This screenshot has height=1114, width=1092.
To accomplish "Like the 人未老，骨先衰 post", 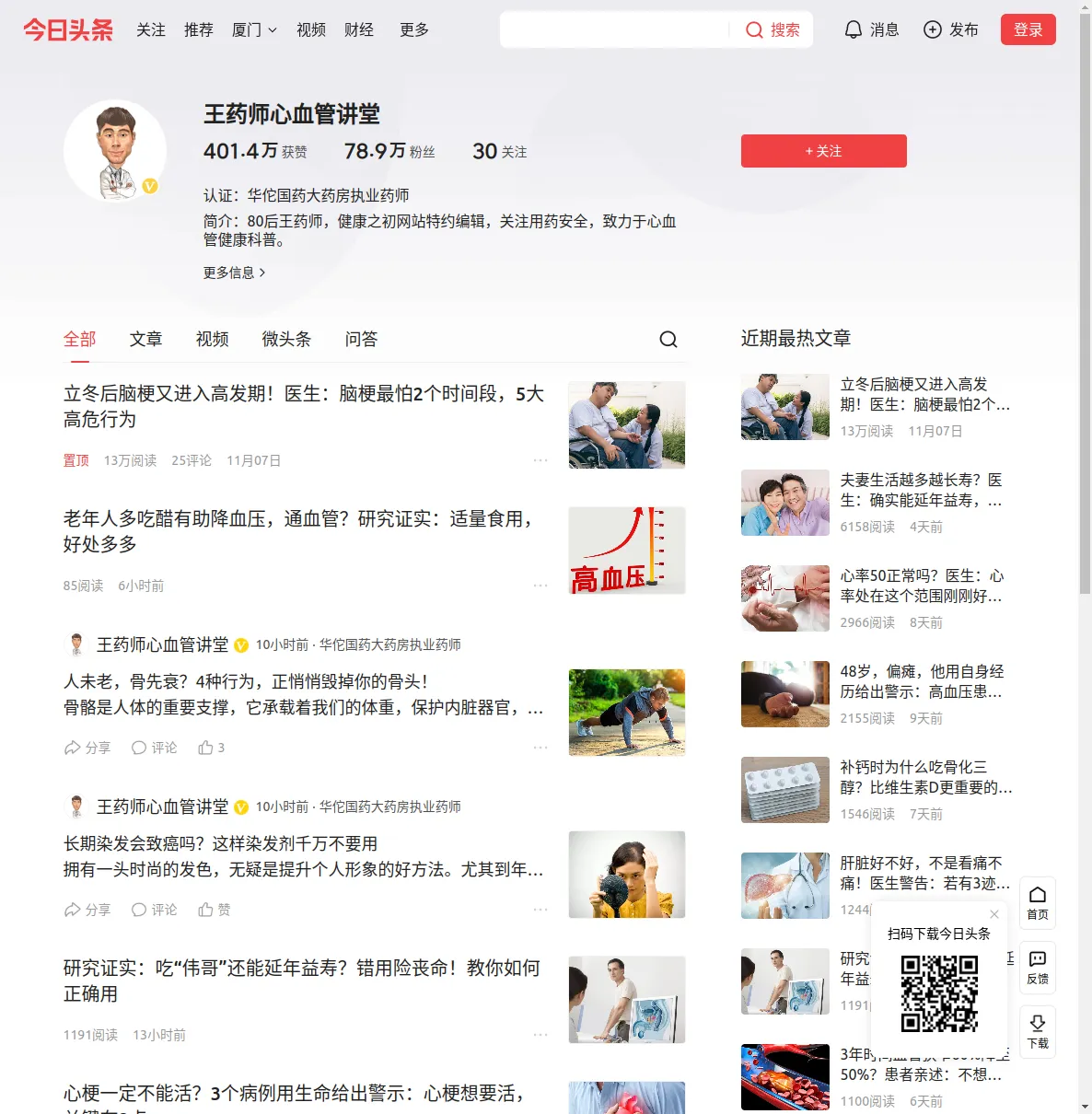I will click(211, 748).
